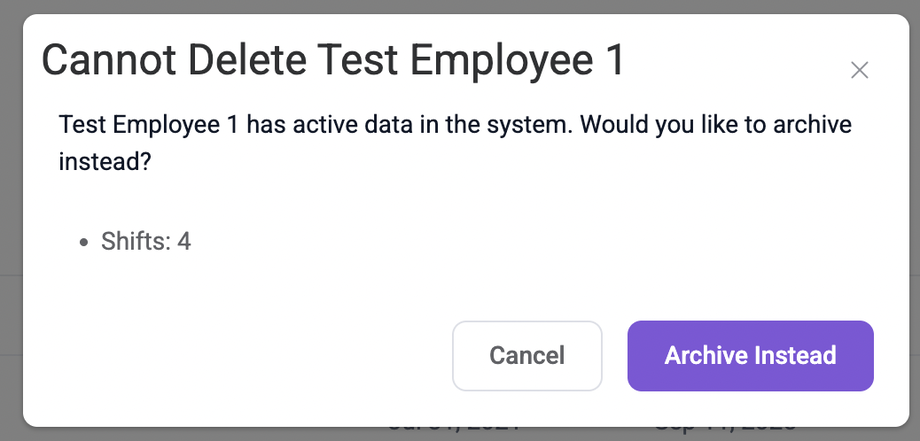Click the 'Shifts: 4' list item
The height and width of the screenshot is (441, 920).
pos(146,241)
